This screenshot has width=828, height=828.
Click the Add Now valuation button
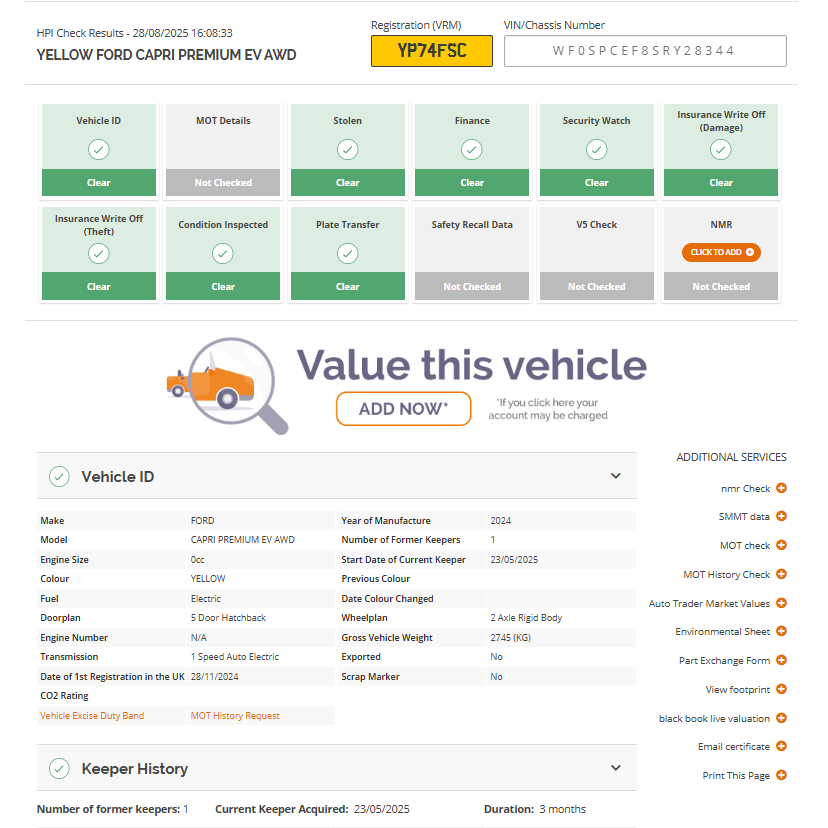pyautogui.click(x=403, y=409)
